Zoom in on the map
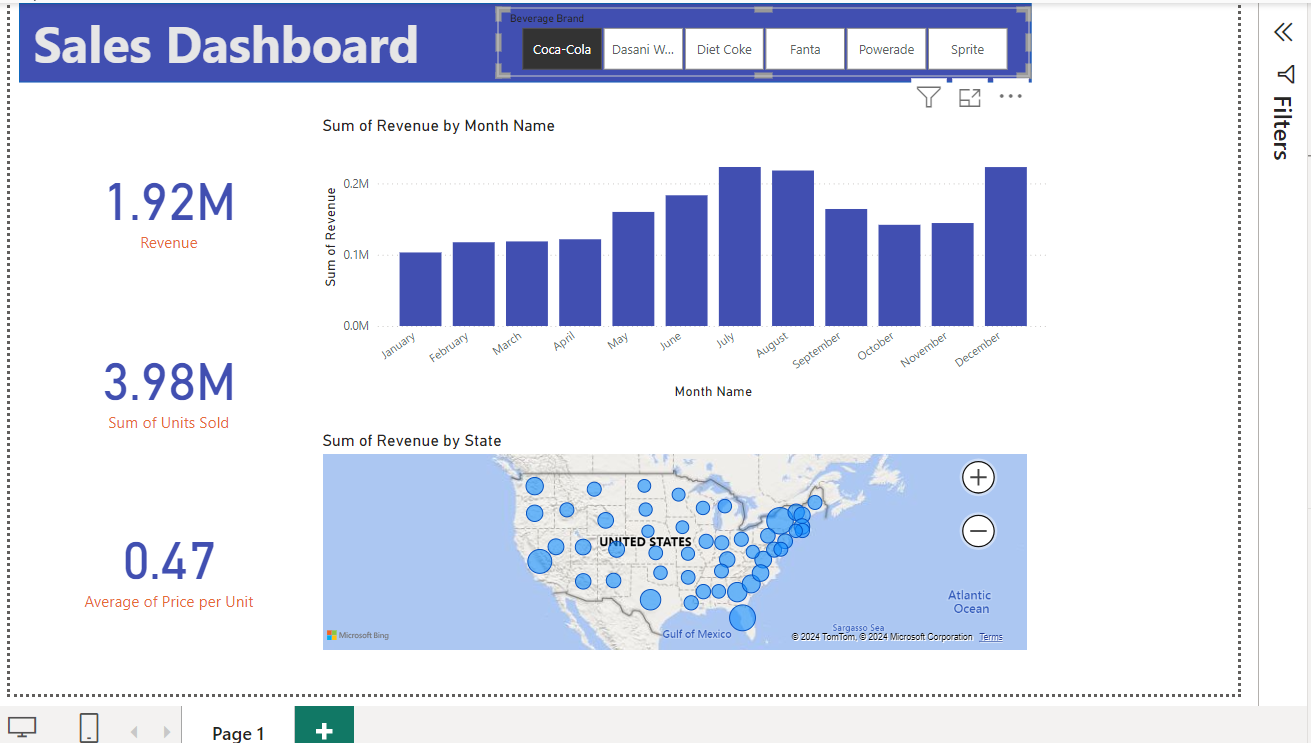Image resolution: width=1311 pixels, height=743 pixels. [978, 478]
